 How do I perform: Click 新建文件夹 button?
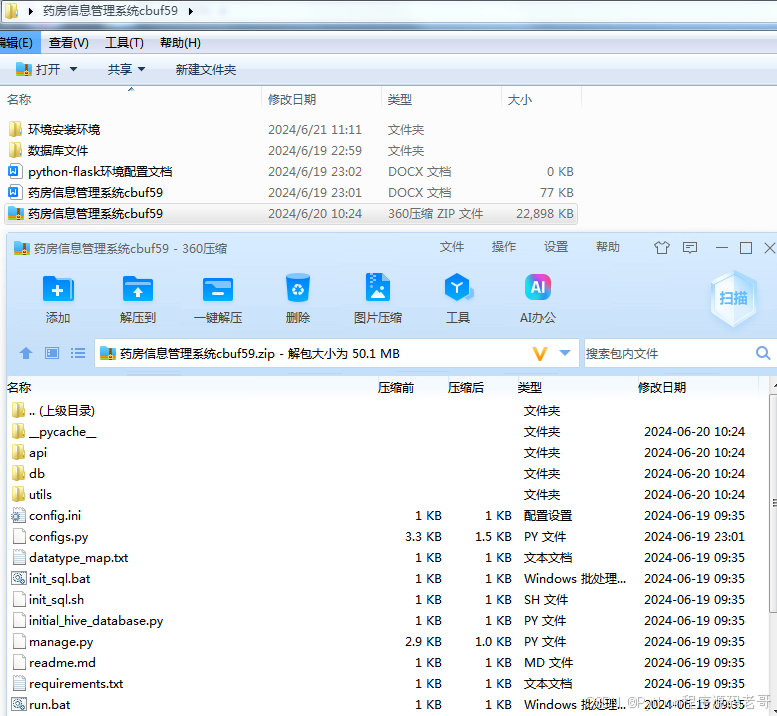[x=206, y=69]
